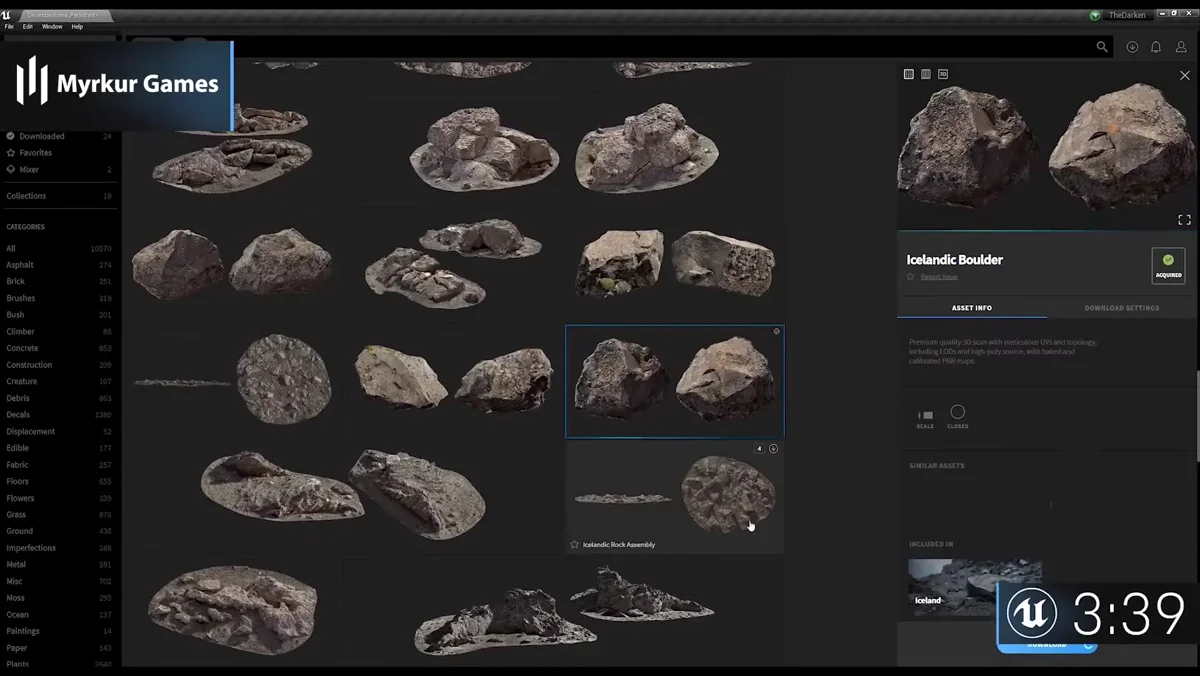Open the search bar
This screenshot has height=676, width=1200.
point(1102,47)
